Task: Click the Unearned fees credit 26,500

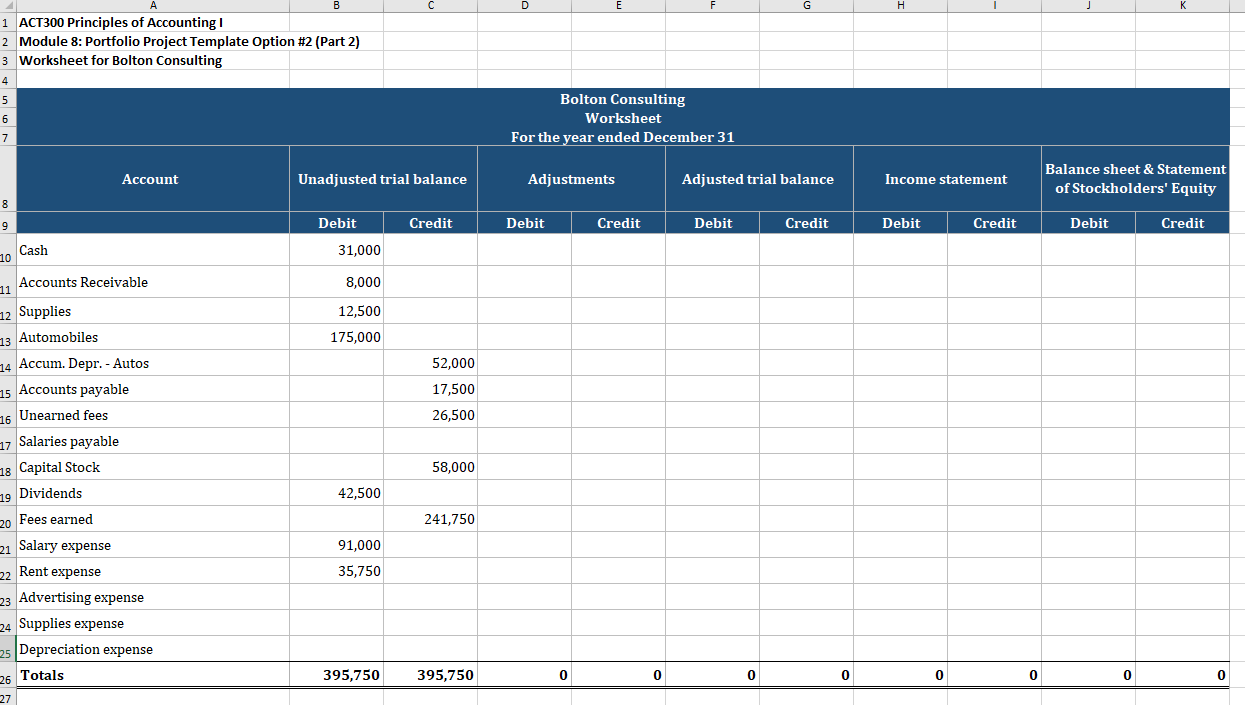Action: 431,415
